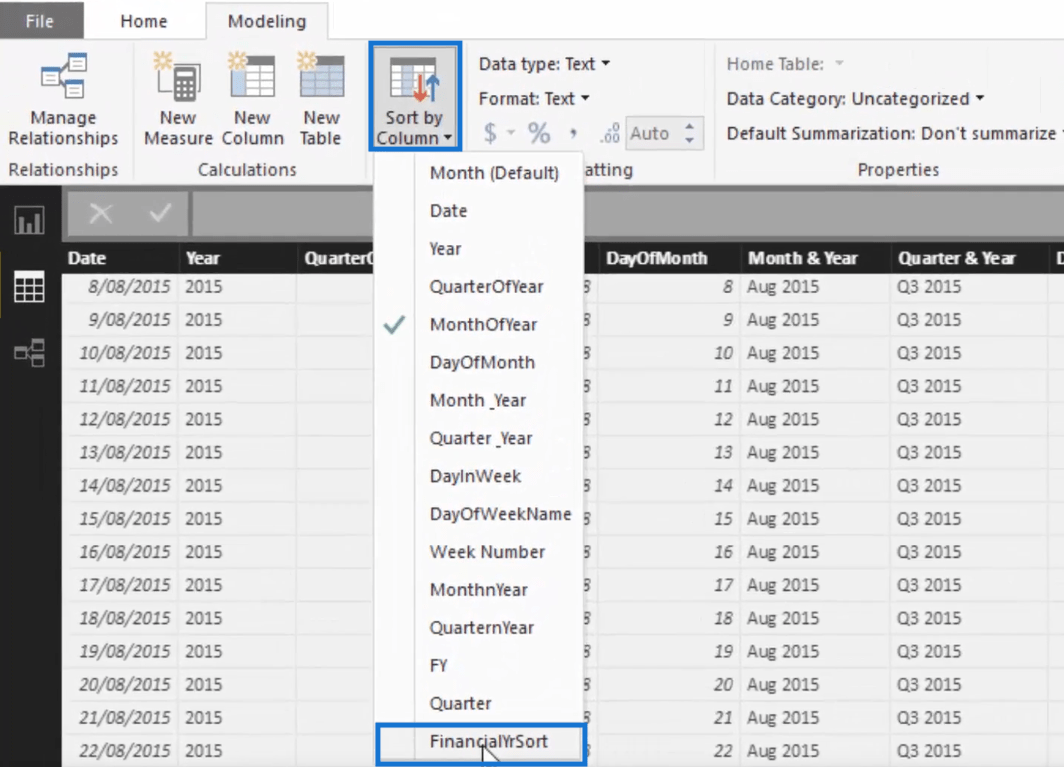Select Week Number sort option
Image resolution: width=1064 pixels, height=767 pixels.
coord(487,552)
